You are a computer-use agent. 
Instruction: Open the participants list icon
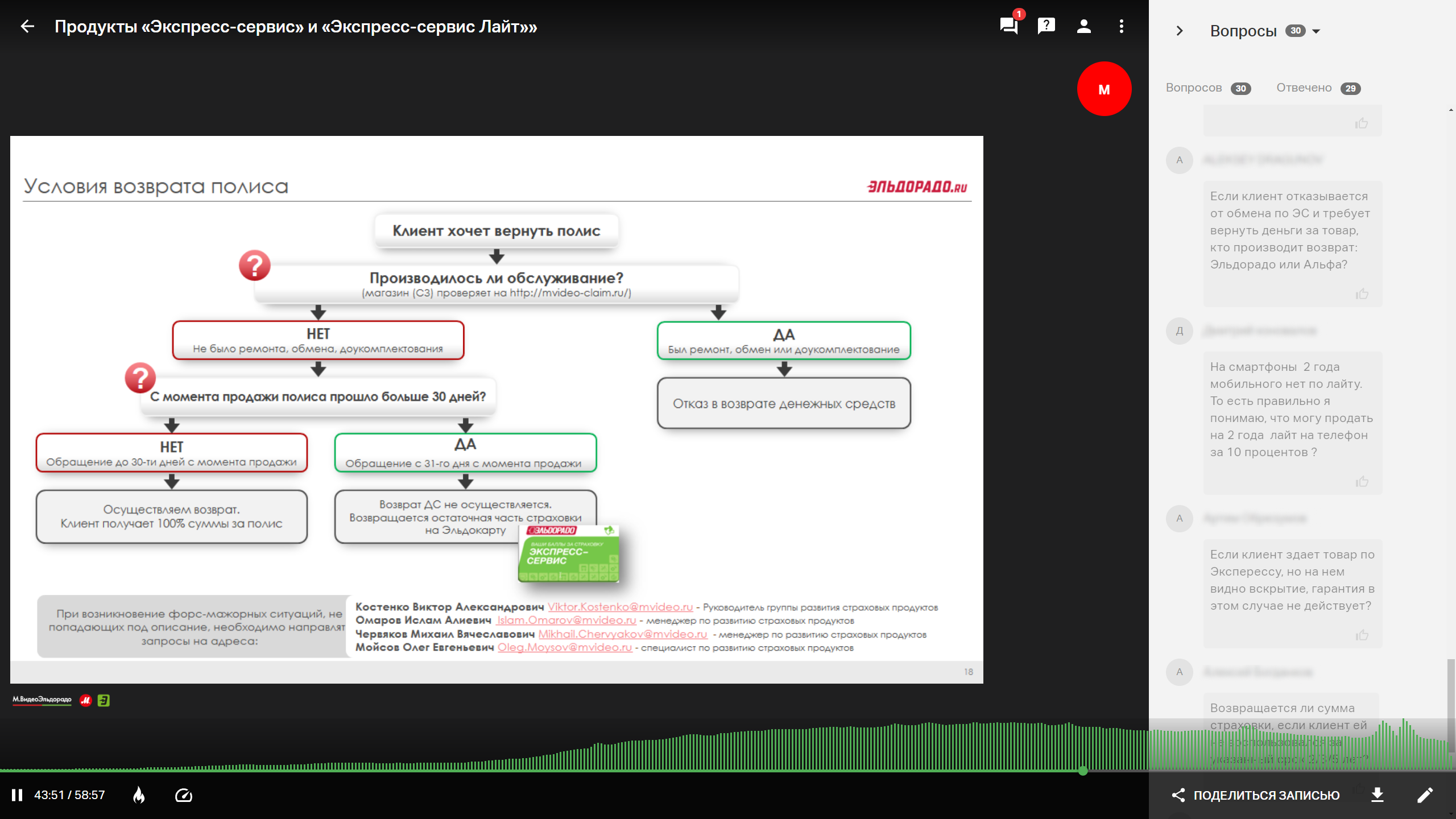[x=1083, y=26]
